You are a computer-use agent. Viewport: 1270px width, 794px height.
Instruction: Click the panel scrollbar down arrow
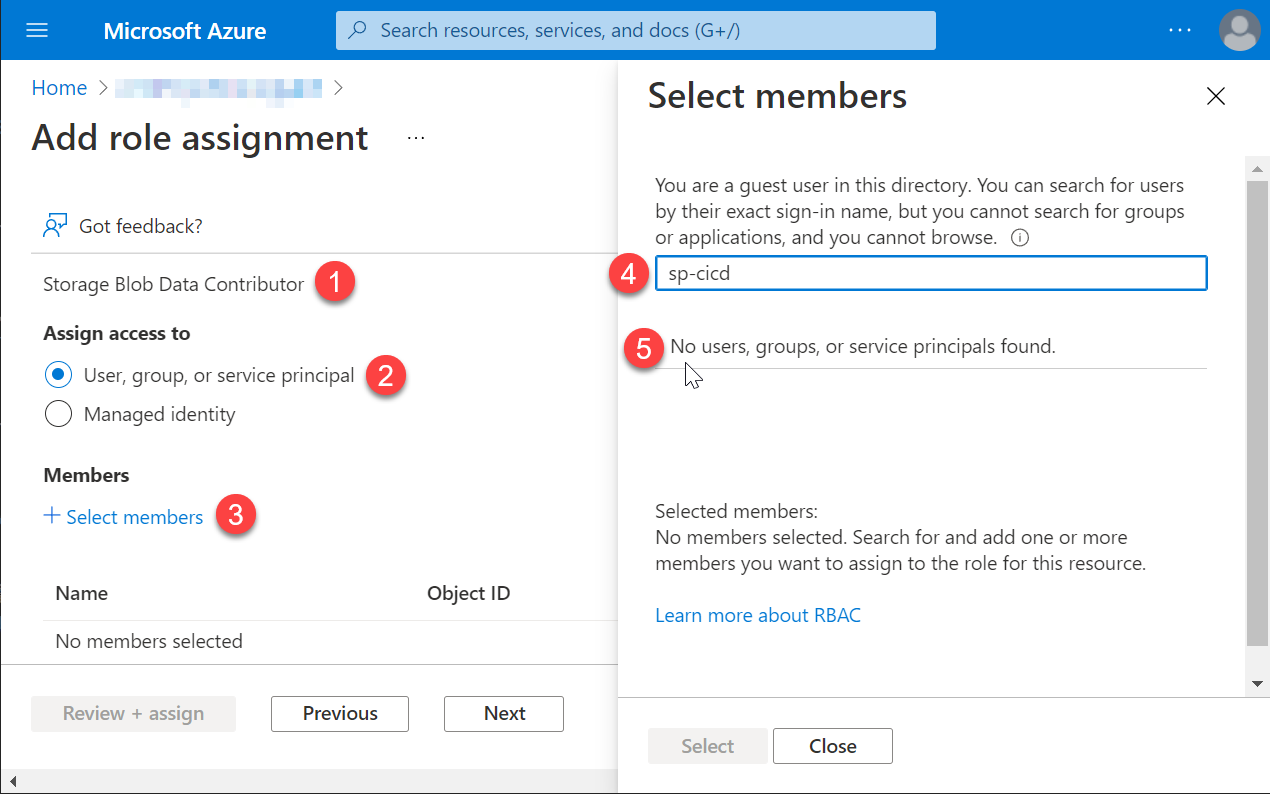pyautogui.click(x=1257, y=684)
